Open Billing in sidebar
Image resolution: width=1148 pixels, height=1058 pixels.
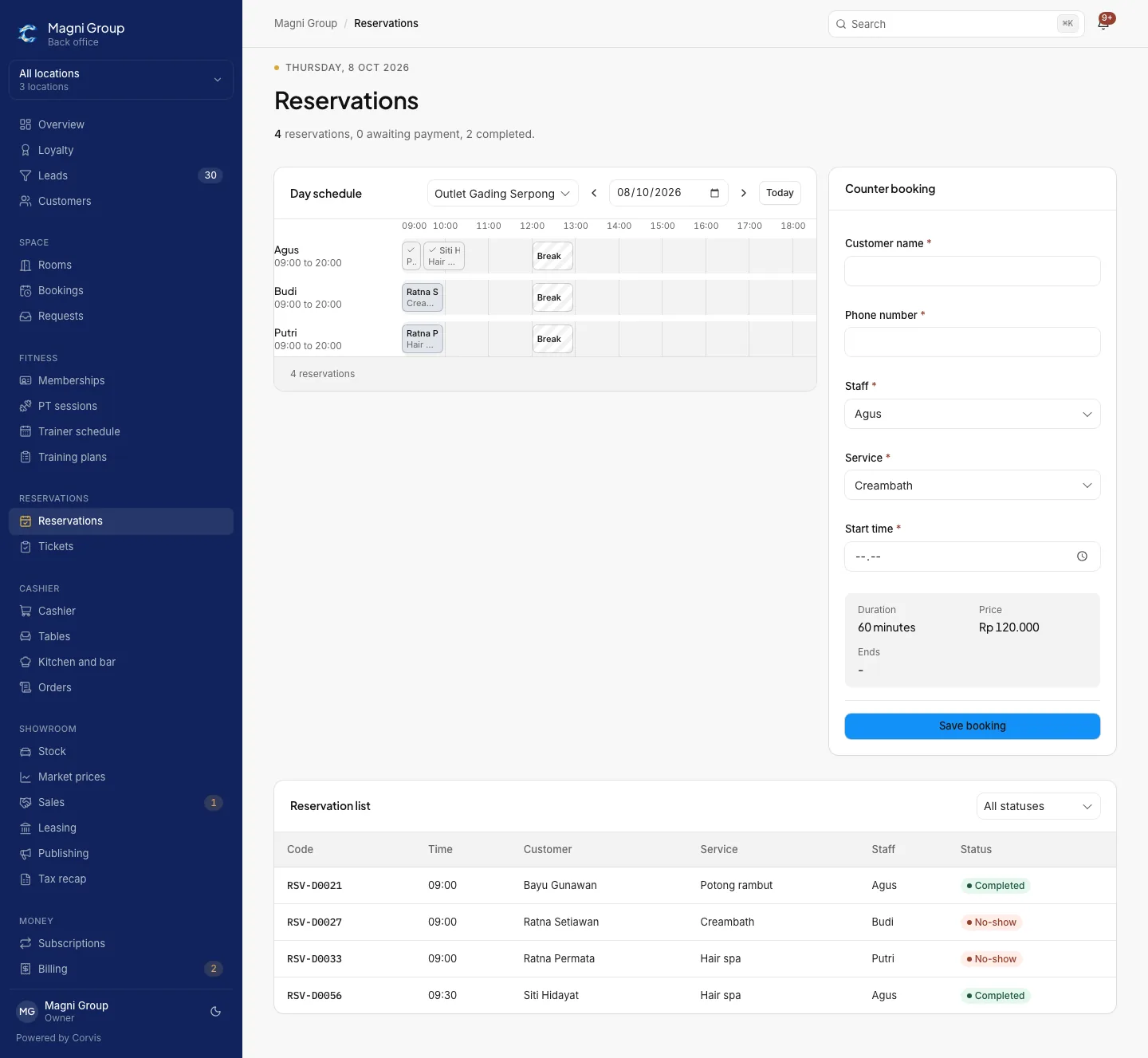[x=121, y=969]
